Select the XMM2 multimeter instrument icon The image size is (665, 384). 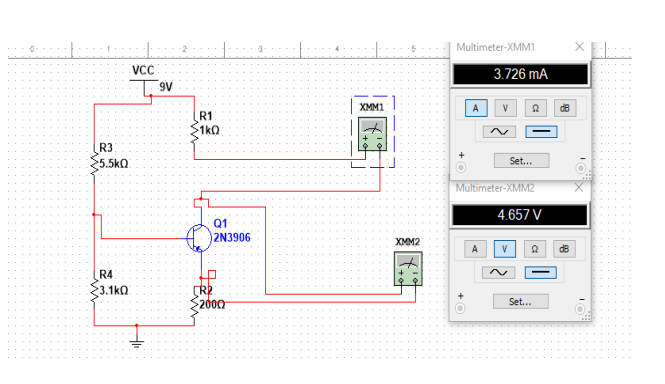408,269
